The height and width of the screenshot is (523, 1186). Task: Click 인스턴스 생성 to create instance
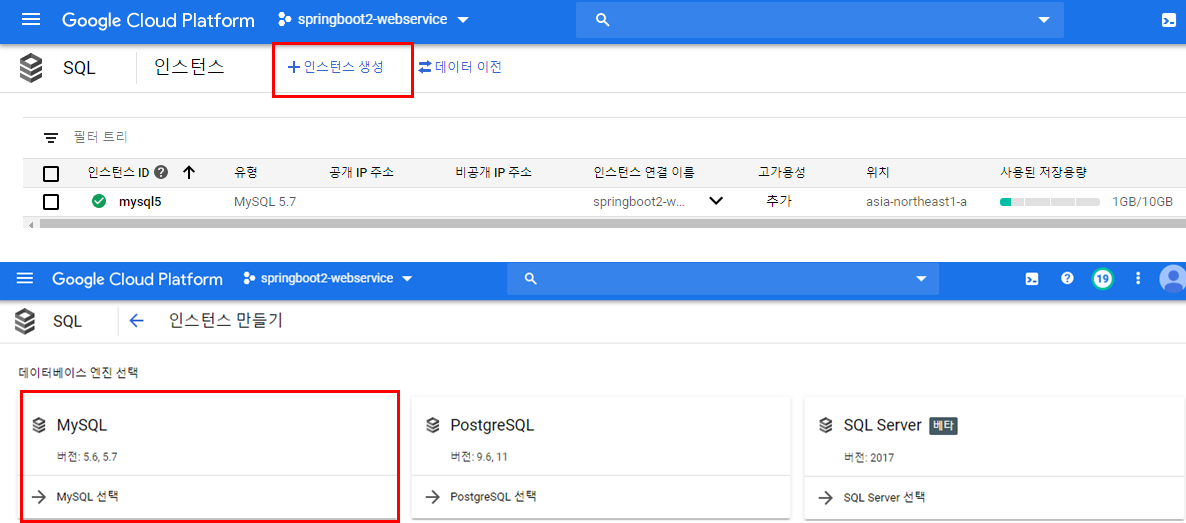coord(336,67)
